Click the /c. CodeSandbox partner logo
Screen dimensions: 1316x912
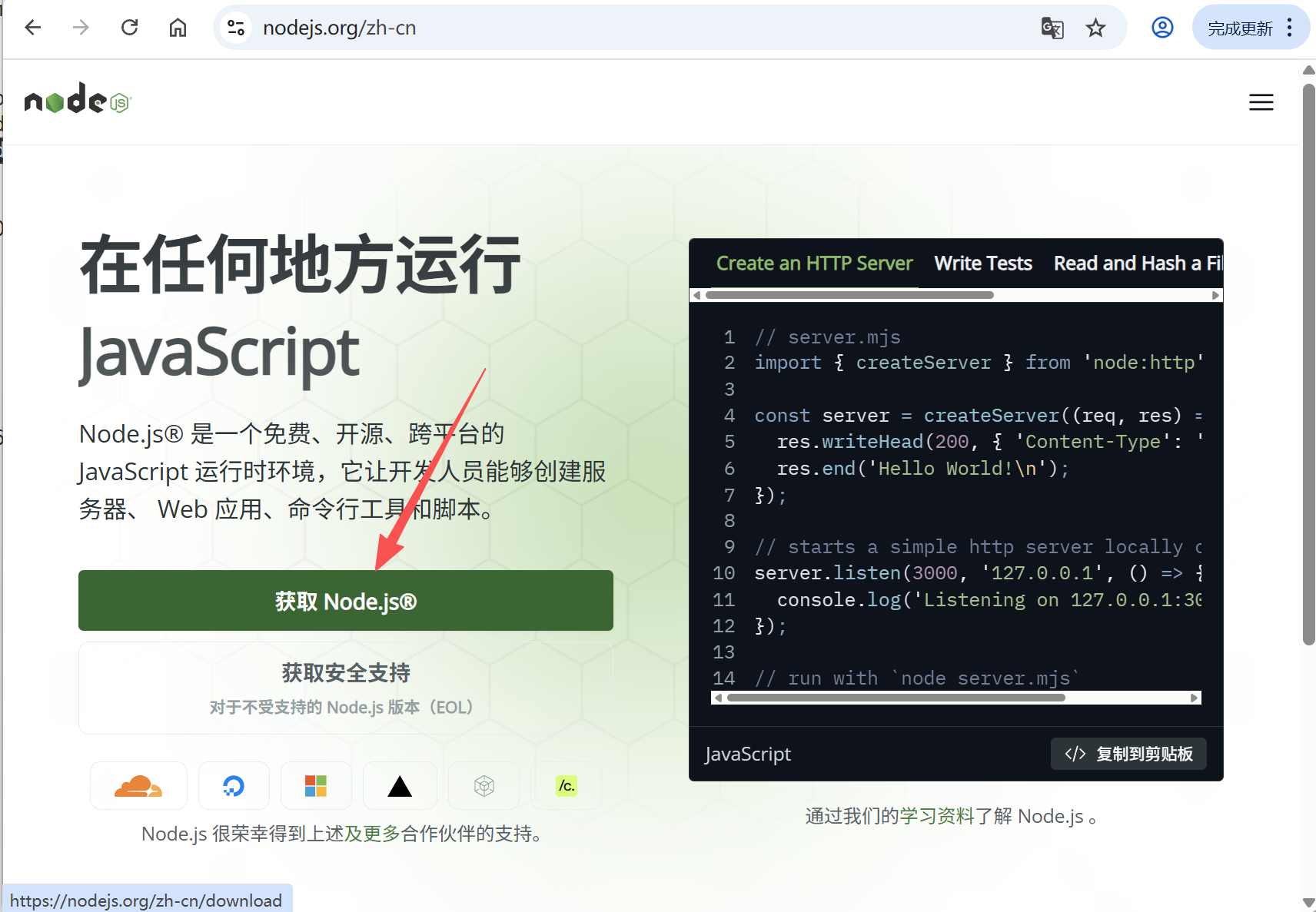(565, 785)
